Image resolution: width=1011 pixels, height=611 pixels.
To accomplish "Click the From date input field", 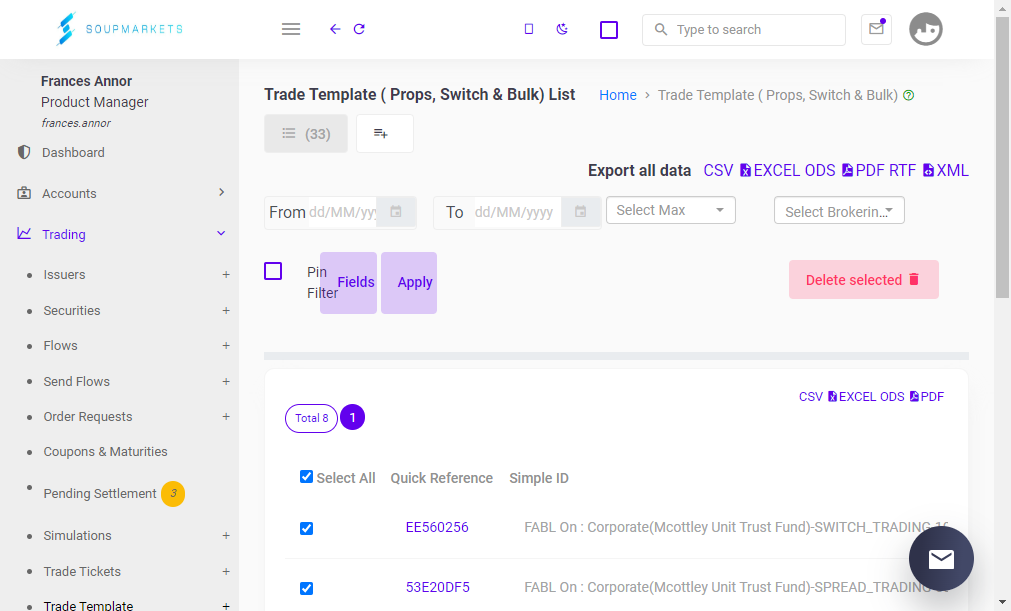I will point(342,212).
